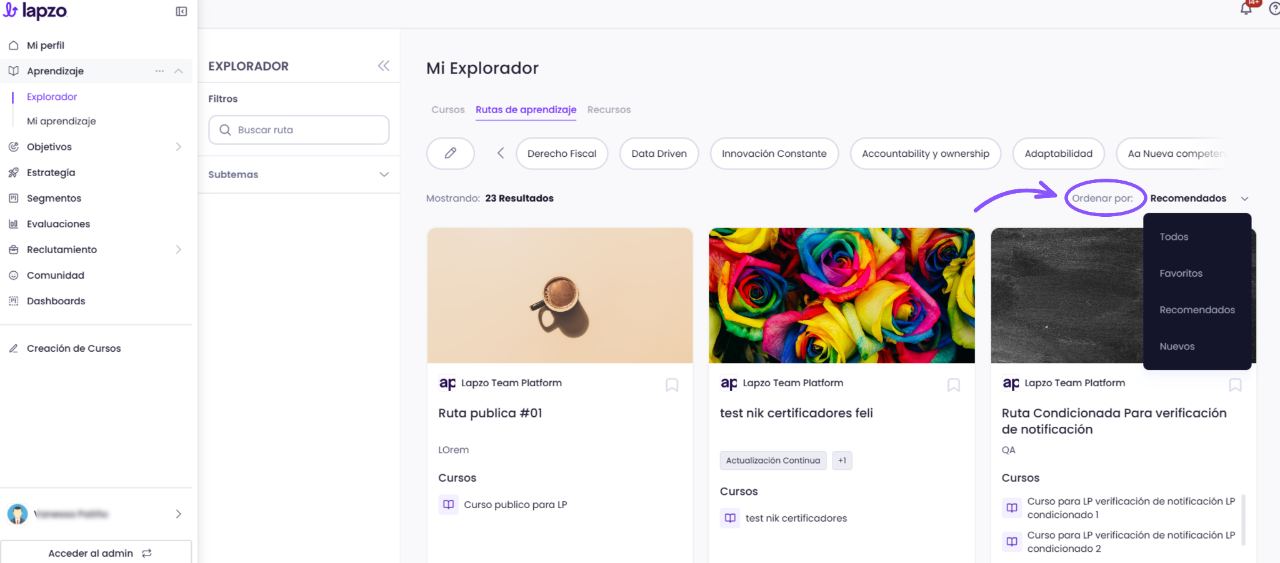Click the search magnifier in Buscar ruta
The height and width of the screenshot is (563, 1280).
[225, 130]
